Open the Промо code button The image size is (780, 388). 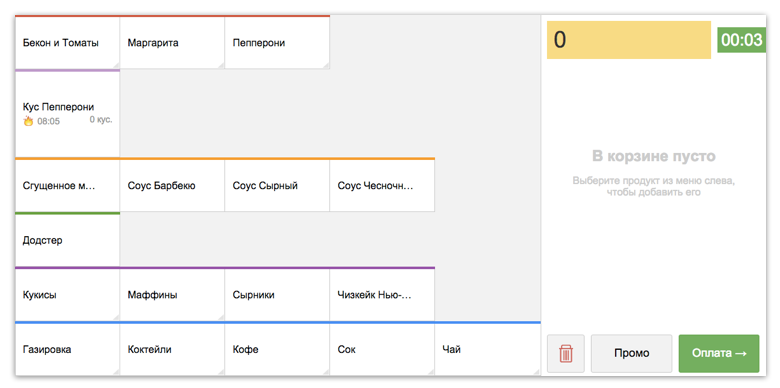[x=631, y=354]
